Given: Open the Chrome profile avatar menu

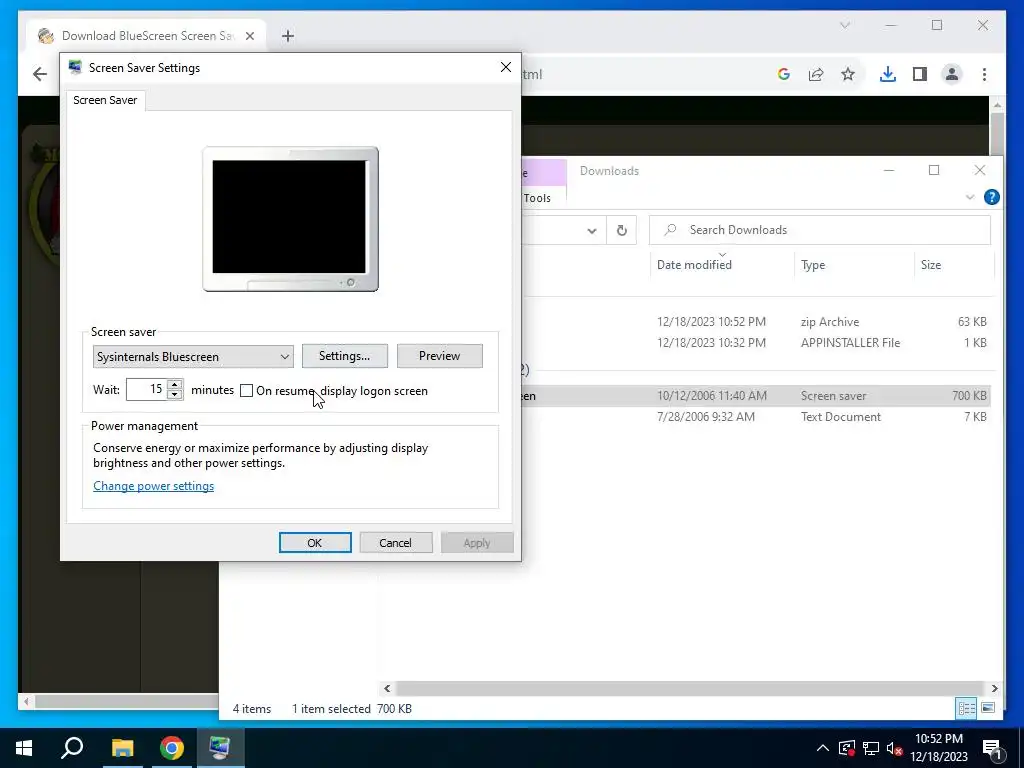Looking at the screenshot, I should (x=952, y=74).
